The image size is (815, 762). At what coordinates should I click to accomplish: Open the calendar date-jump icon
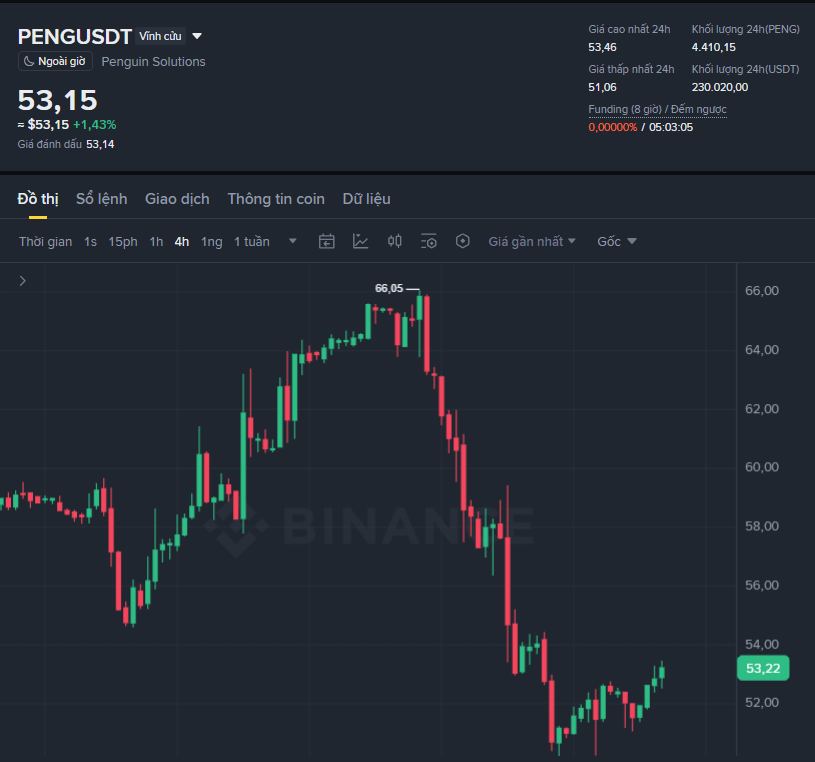click(x=326, y=241)
